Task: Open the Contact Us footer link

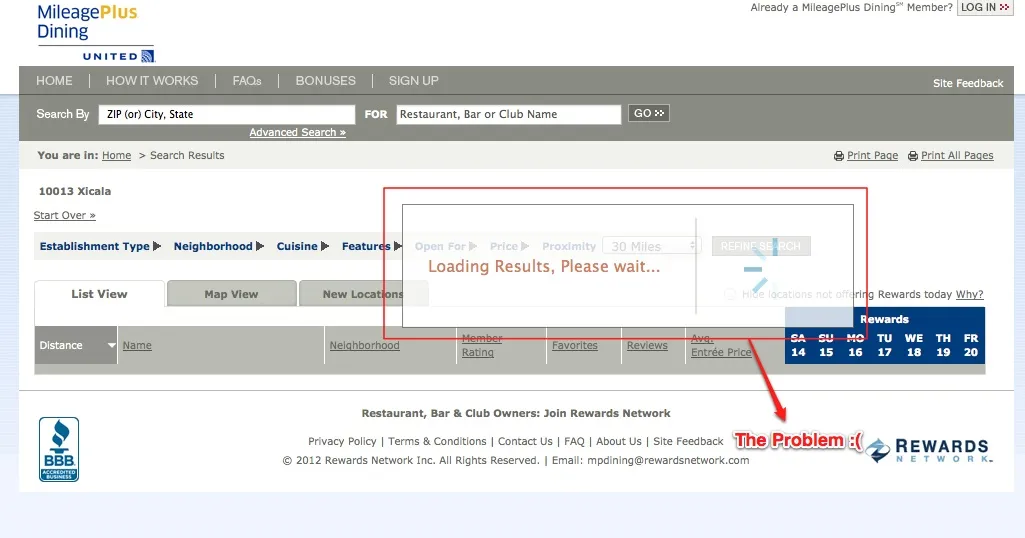Action: [525, 441]
